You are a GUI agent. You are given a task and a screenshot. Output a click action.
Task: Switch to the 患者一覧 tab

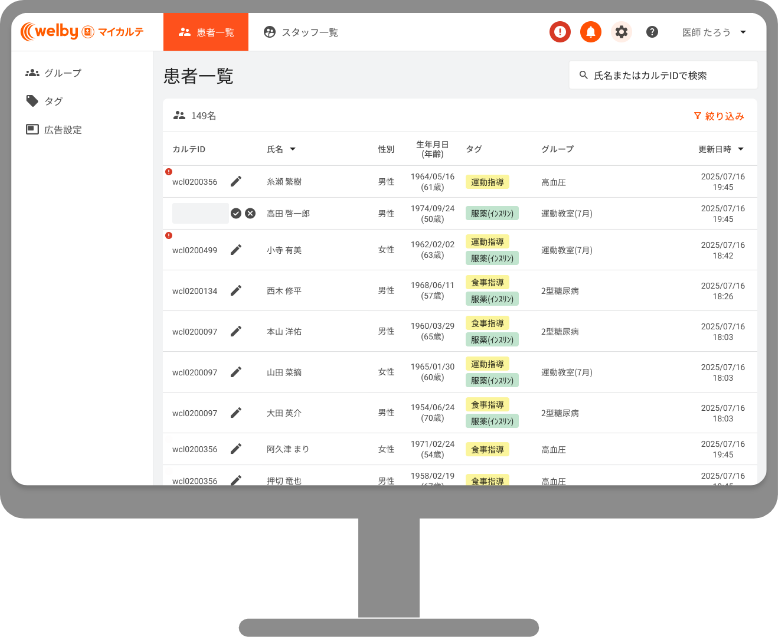click(206, 32)
